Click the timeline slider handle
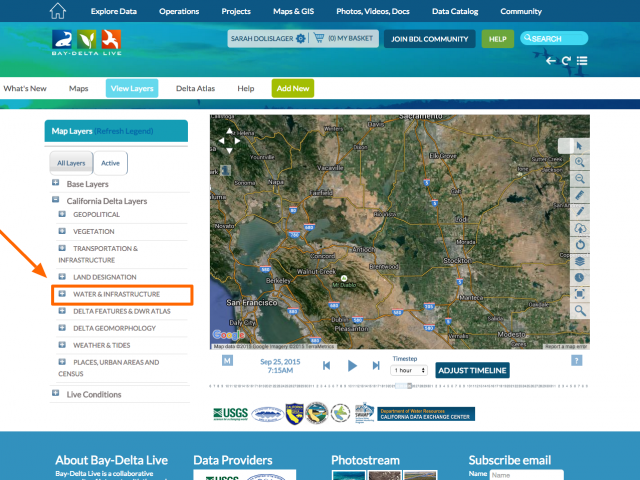 click(x=409, y=386)
